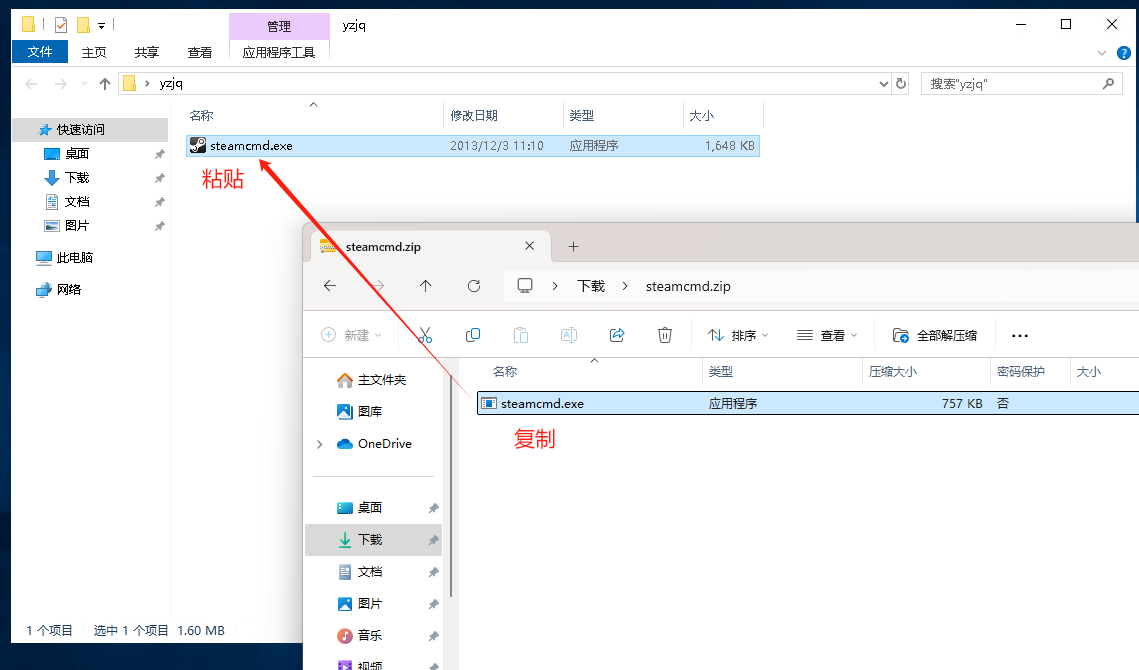Open the 查看 view dropdown in toolbar
Image resolution: width=1139 pixels, height=670 pixels.
827,336
